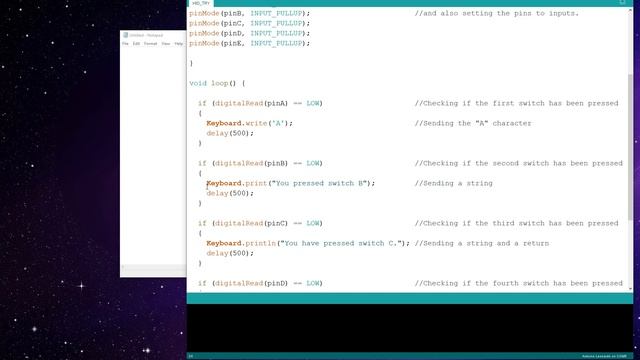Select the HID_TRY sketch tab
Screen dimensions: 640x360
[x=200, y=3]
